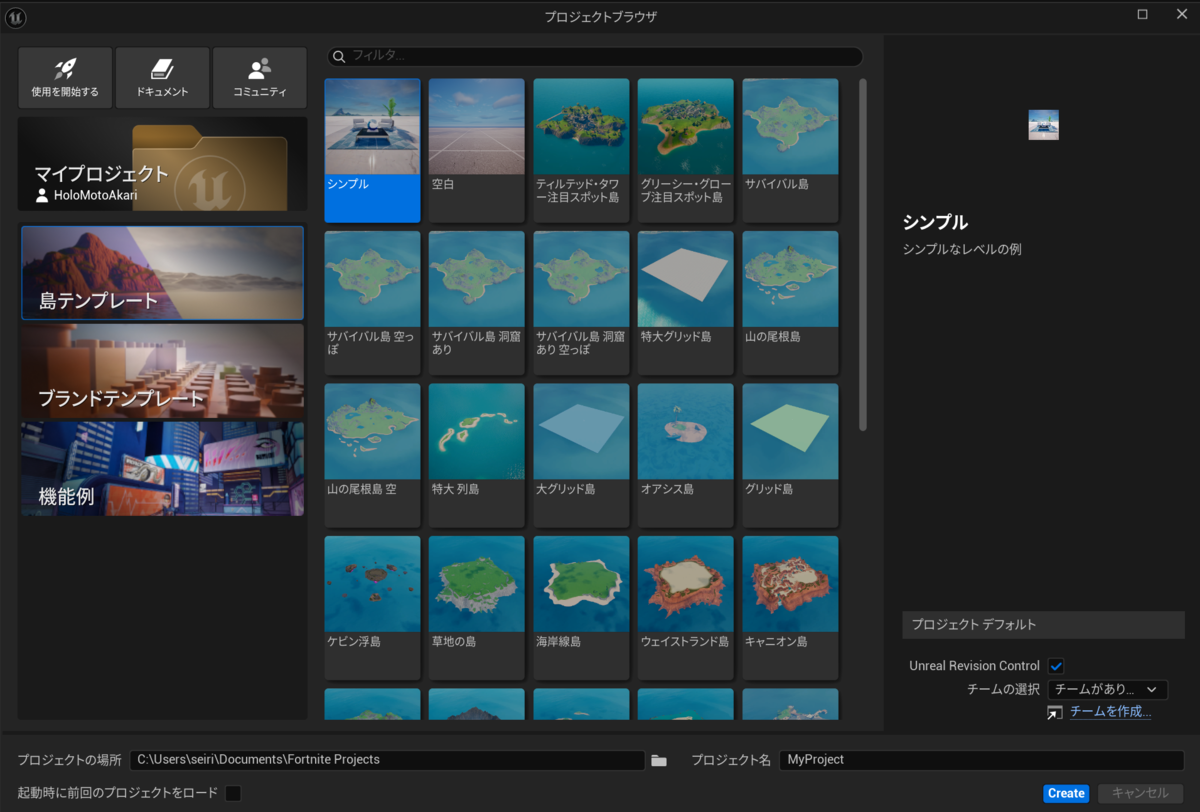The image size is (1200, 812).
Task: Switch to the 機能例 category
Action: click(x=162, y=469)
